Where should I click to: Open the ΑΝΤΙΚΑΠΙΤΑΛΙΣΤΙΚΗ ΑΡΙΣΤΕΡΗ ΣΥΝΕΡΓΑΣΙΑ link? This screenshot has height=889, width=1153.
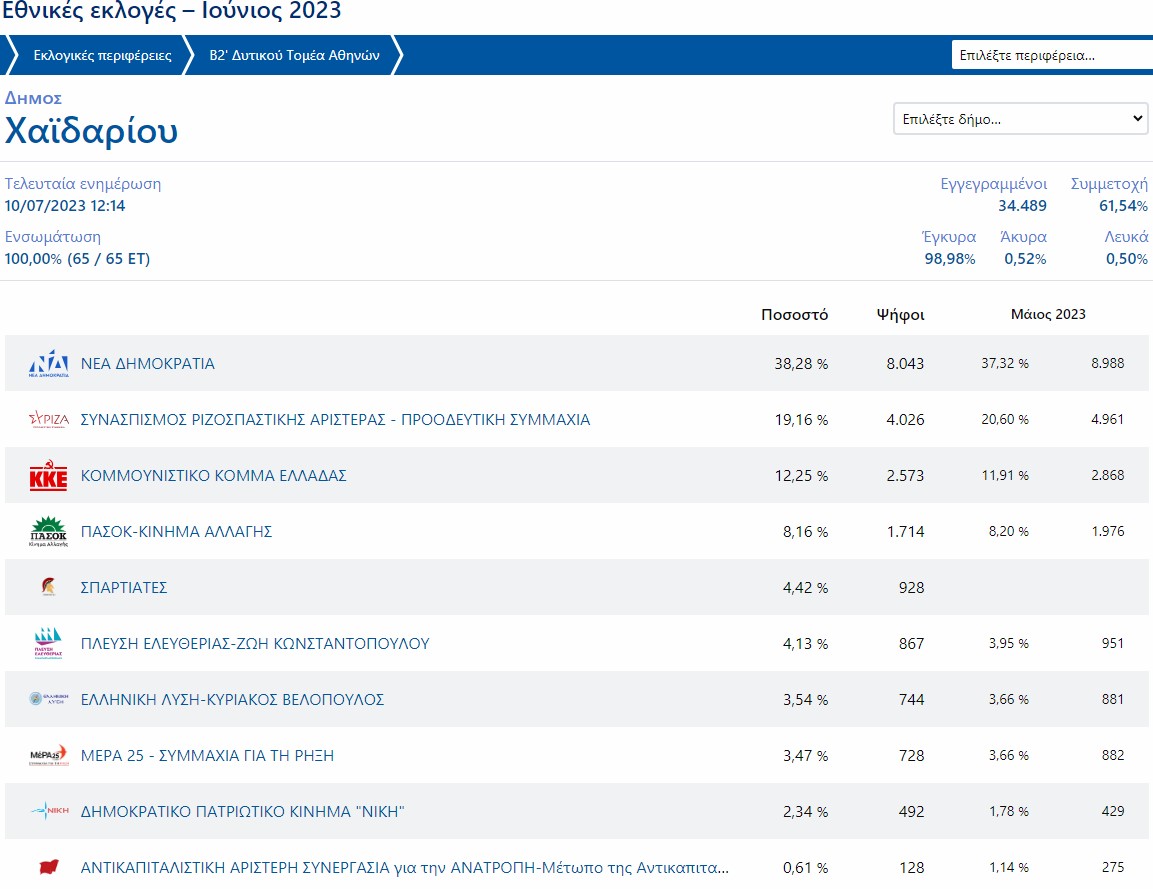[404, 868]
